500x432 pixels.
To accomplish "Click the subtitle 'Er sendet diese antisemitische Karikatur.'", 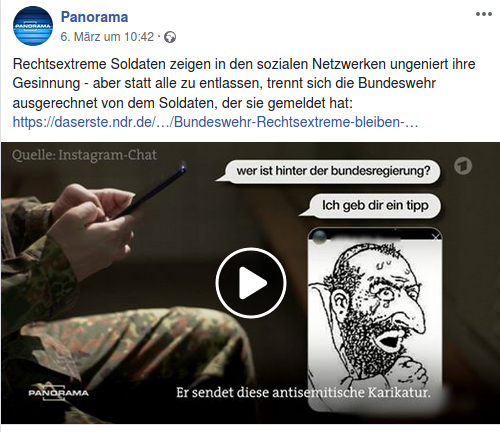I will point(303,393).
